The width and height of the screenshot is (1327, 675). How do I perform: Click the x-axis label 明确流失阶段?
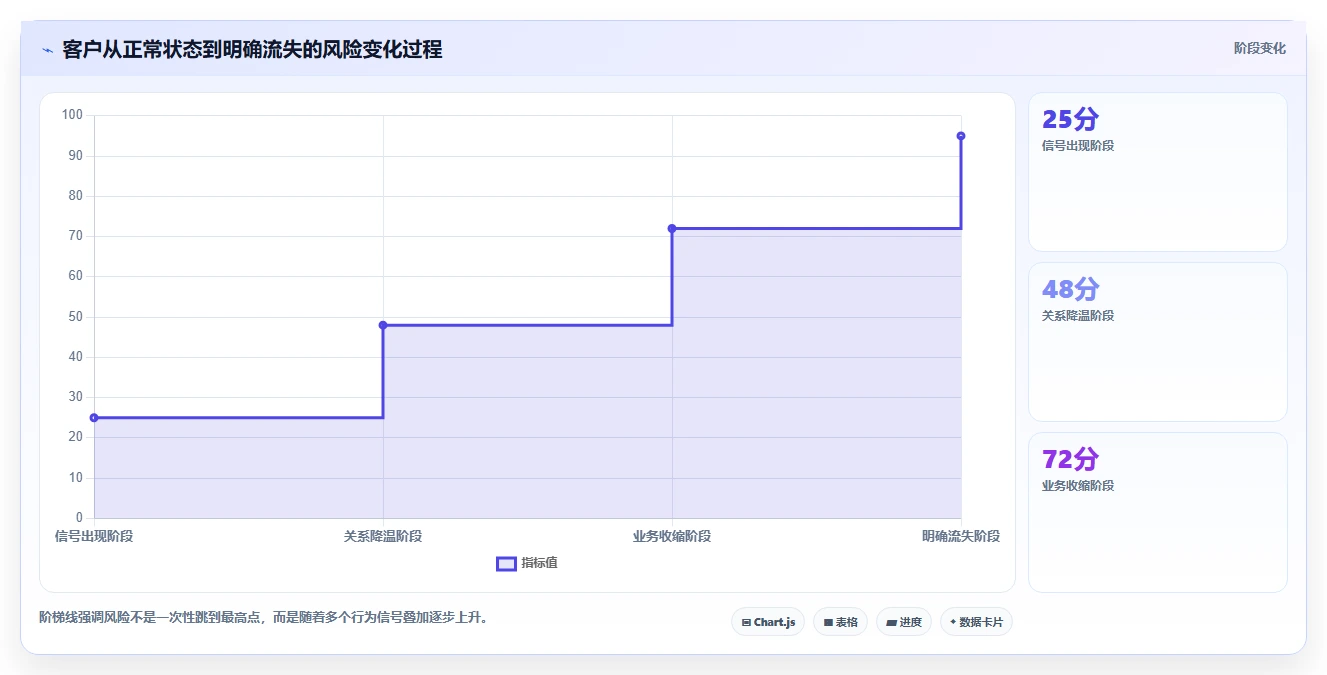click(x=961, y=536)
